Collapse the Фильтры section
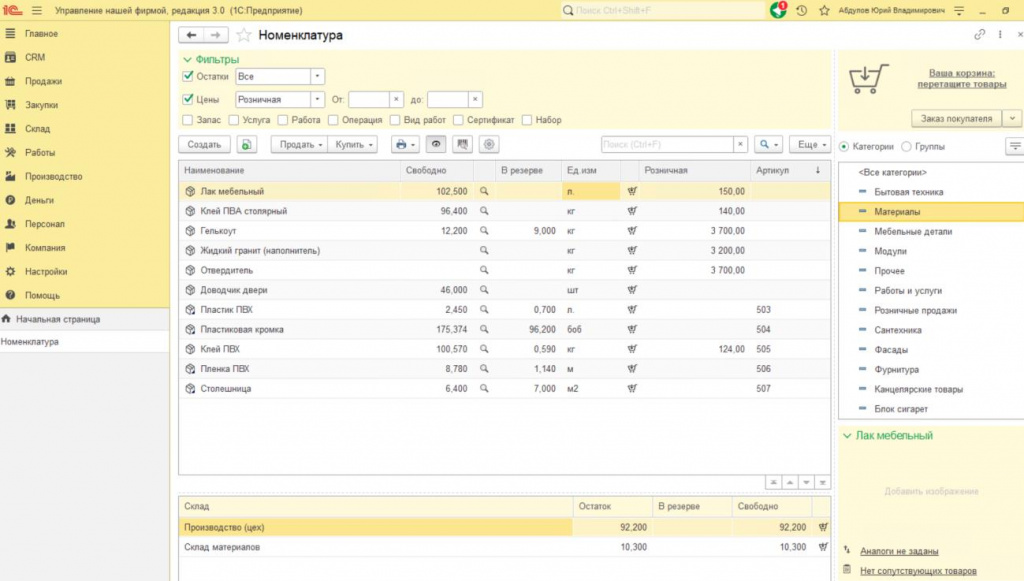The width and height of the screenshot is (1024, 581). pos(211,59)
